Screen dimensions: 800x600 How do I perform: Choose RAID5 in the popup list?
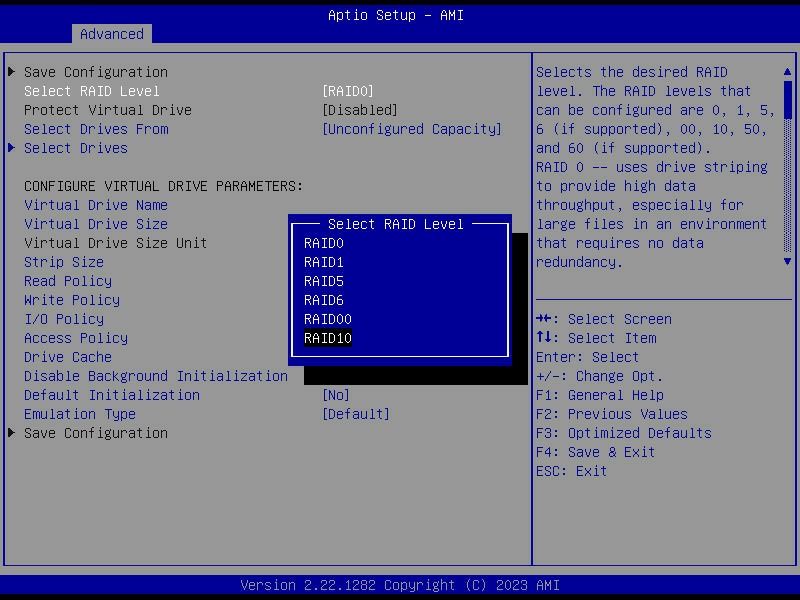tap(324, 281)
